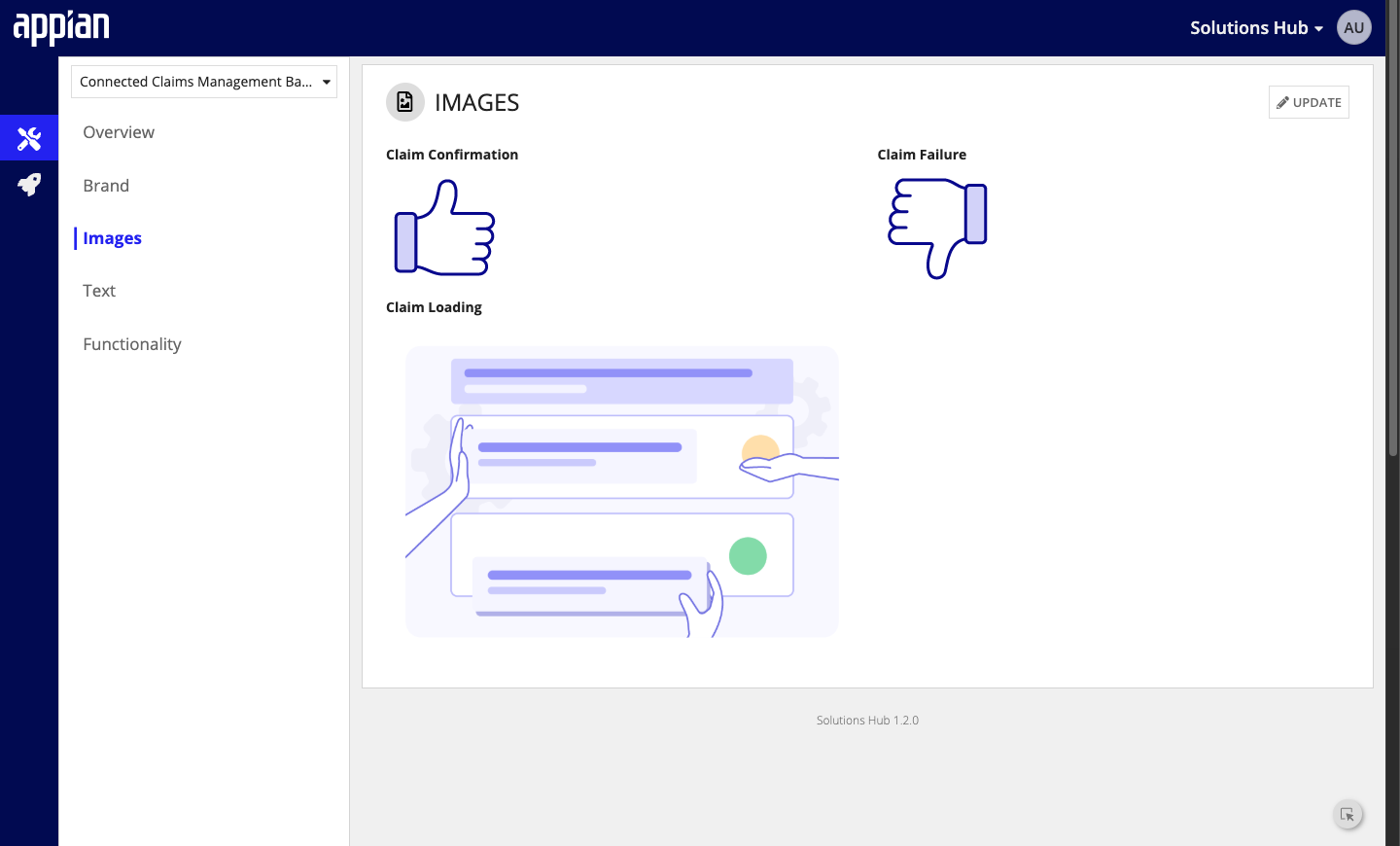The height and width of the screenshot is (846, 1400).
Task: Click the Claim Confirmation label
Action: click(452, 155)
